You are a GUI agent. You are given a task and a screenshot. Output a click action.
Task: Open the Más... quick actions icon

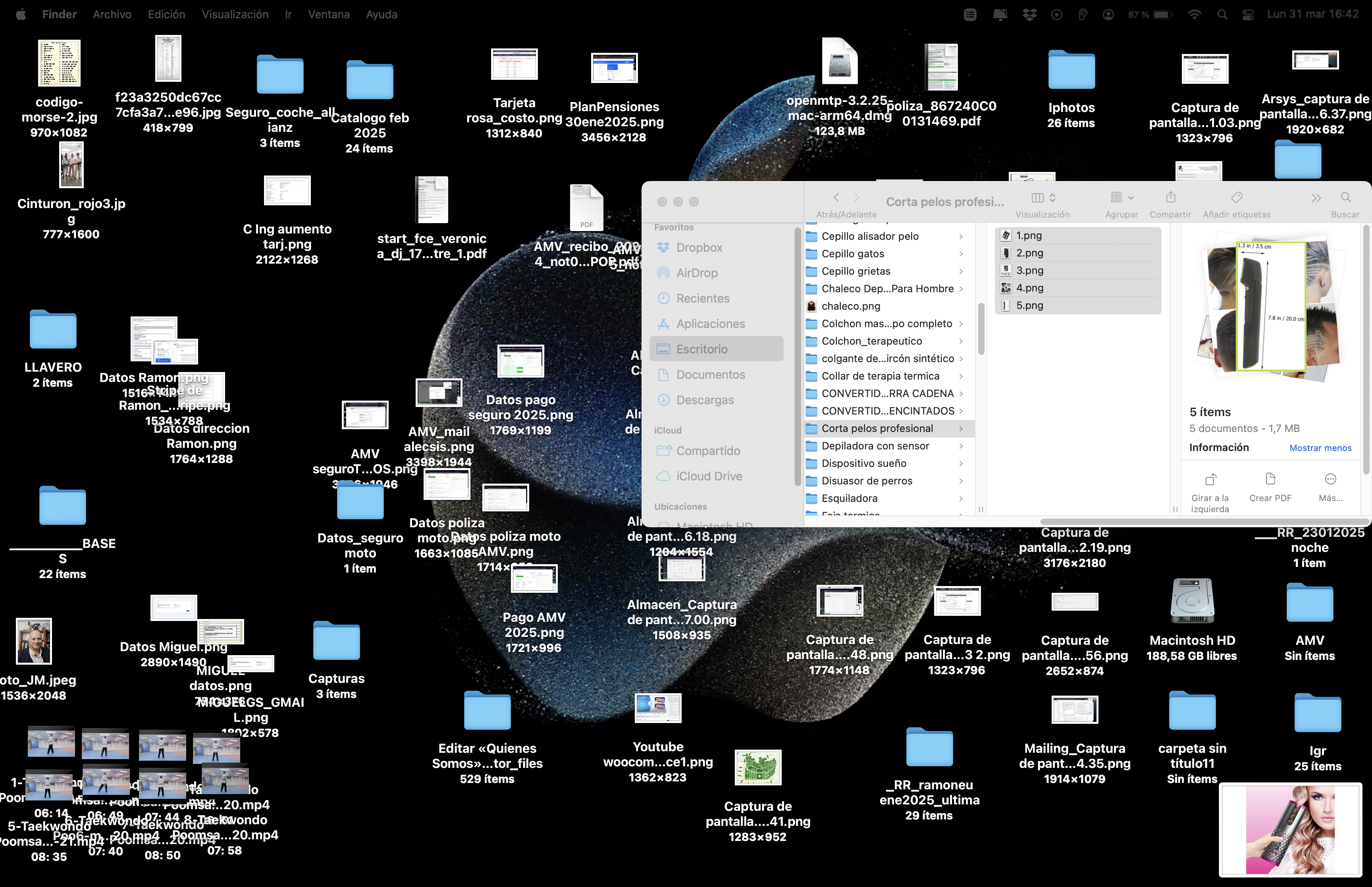pos(1330,479)
